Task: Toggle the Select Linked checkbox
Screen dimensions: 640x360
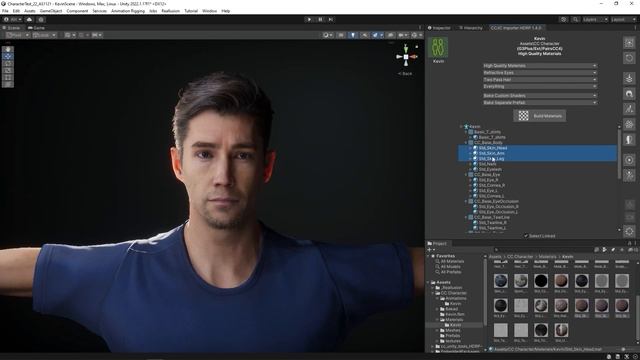Action: (526, 236)
